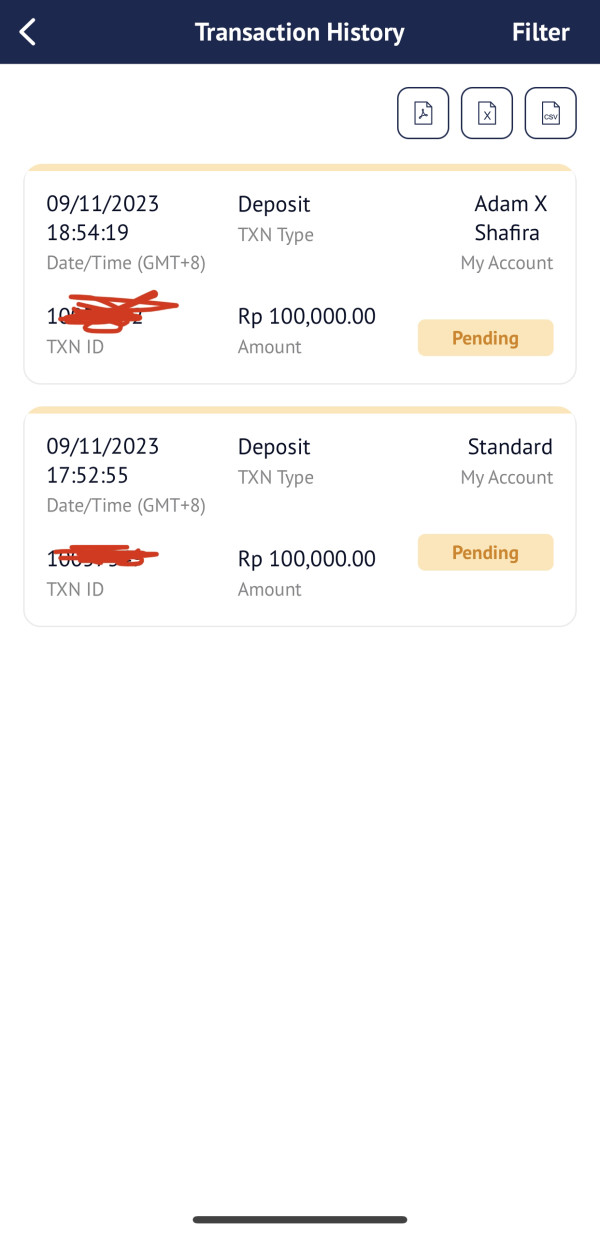600x1235 pixels.
Task: Tap the Transaction History page title
Action: [300, 32]
